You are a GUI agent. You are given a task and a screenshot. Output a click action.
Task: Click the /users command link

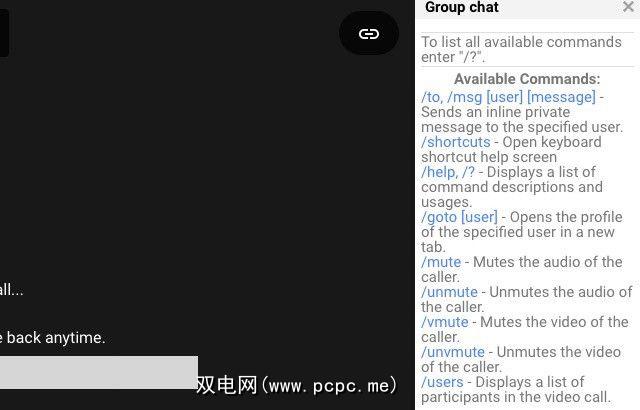pos(442,382)
